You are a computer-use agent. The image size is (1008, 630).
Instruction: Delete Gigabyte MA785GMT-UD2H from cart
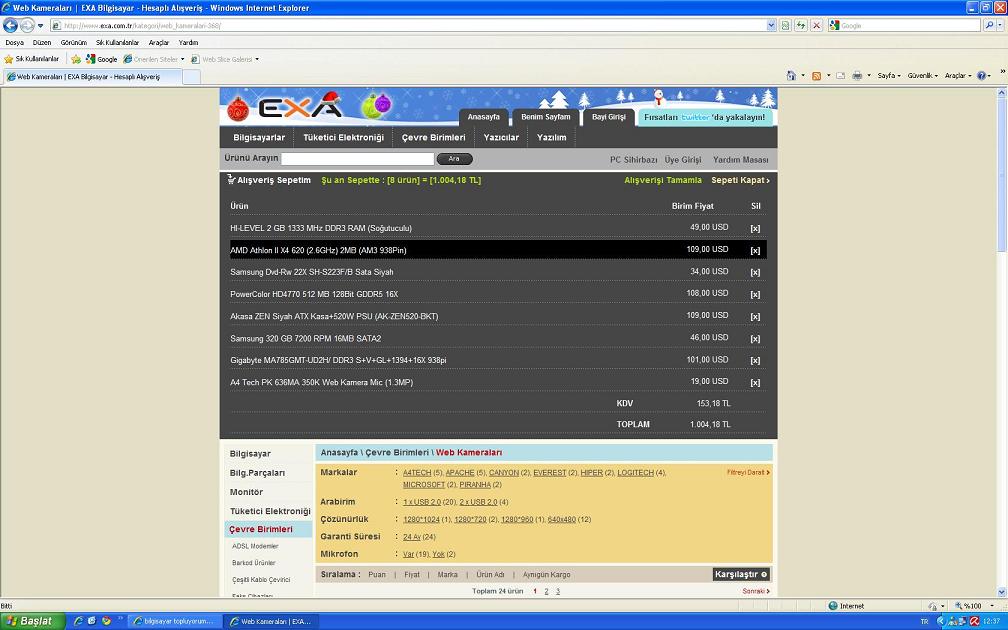755,361
